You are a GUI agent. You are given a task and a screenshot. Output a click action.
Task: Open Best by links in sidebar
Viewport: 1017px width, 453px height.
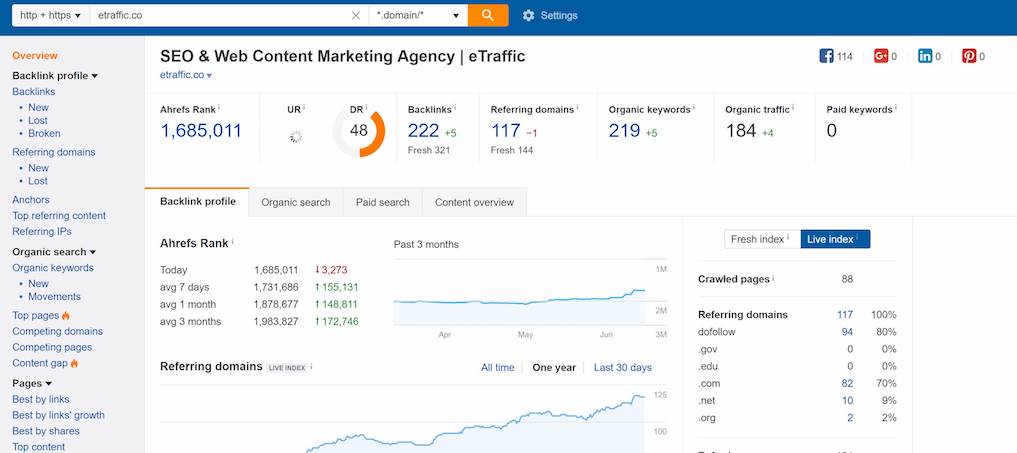click(x=41, y=400)
